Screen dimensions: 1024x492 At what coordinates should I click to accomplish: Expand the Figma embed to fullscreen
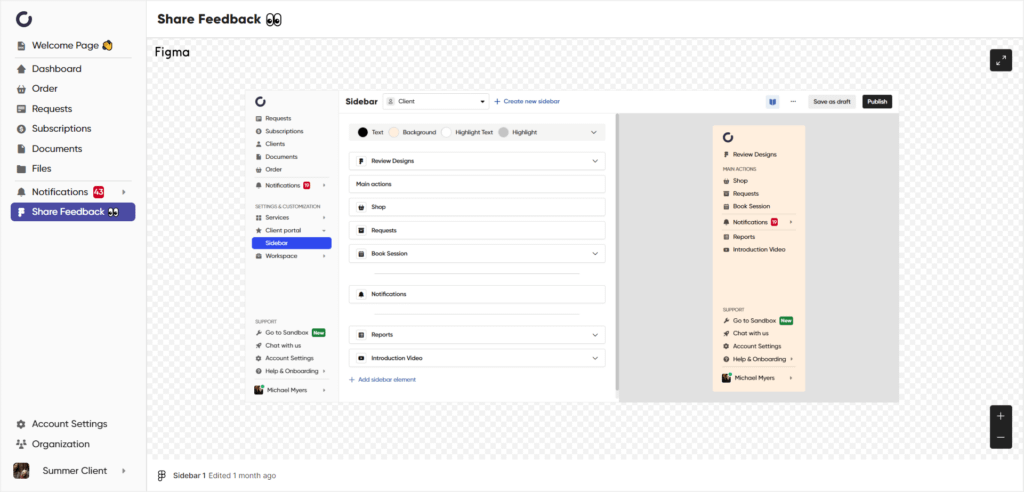[1000, 60]
